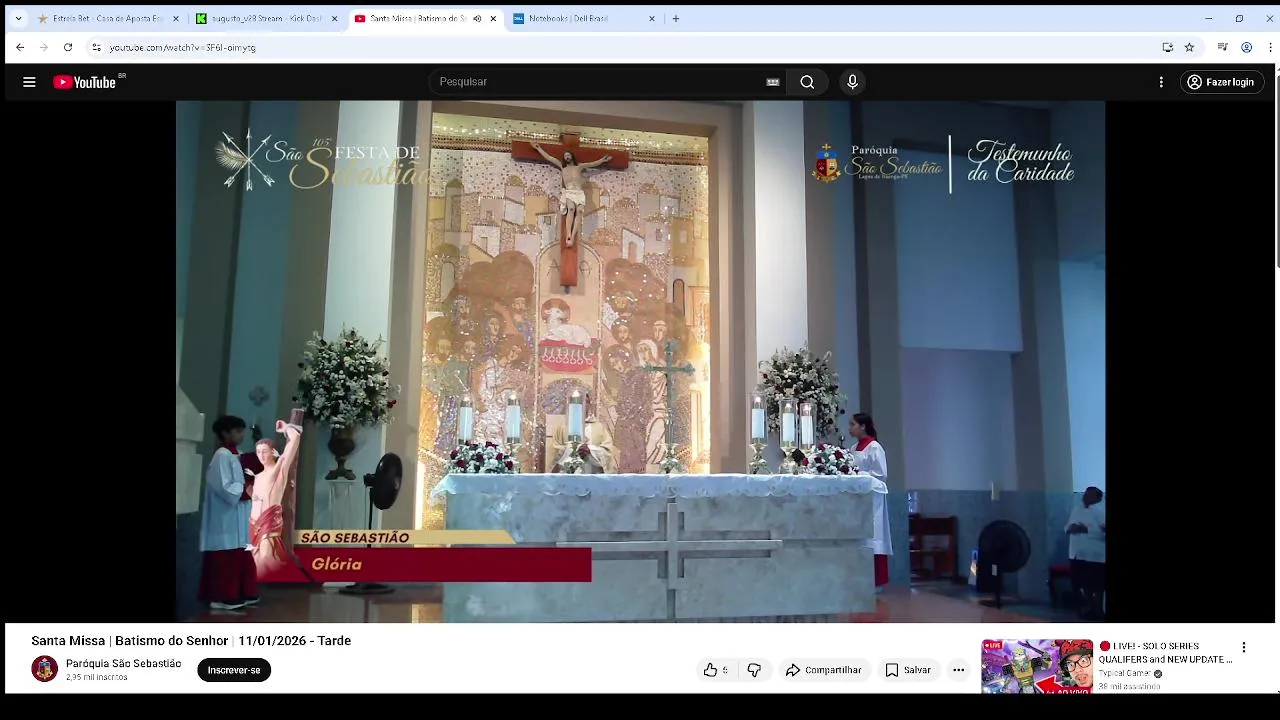Viewport: 1280px width, 720px height.
Task: Click the Typical Gamer channel name
Action: (x=1125, y=674)
